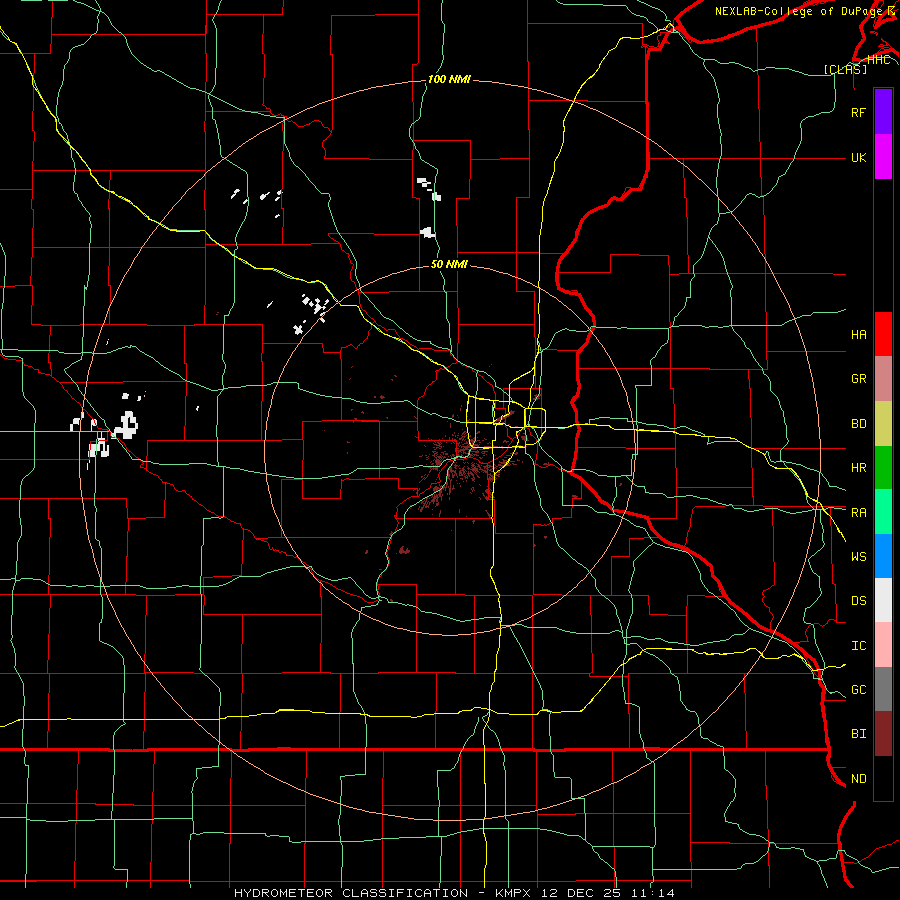
Task: Click the IC legend label
Action: pos(858,645)
